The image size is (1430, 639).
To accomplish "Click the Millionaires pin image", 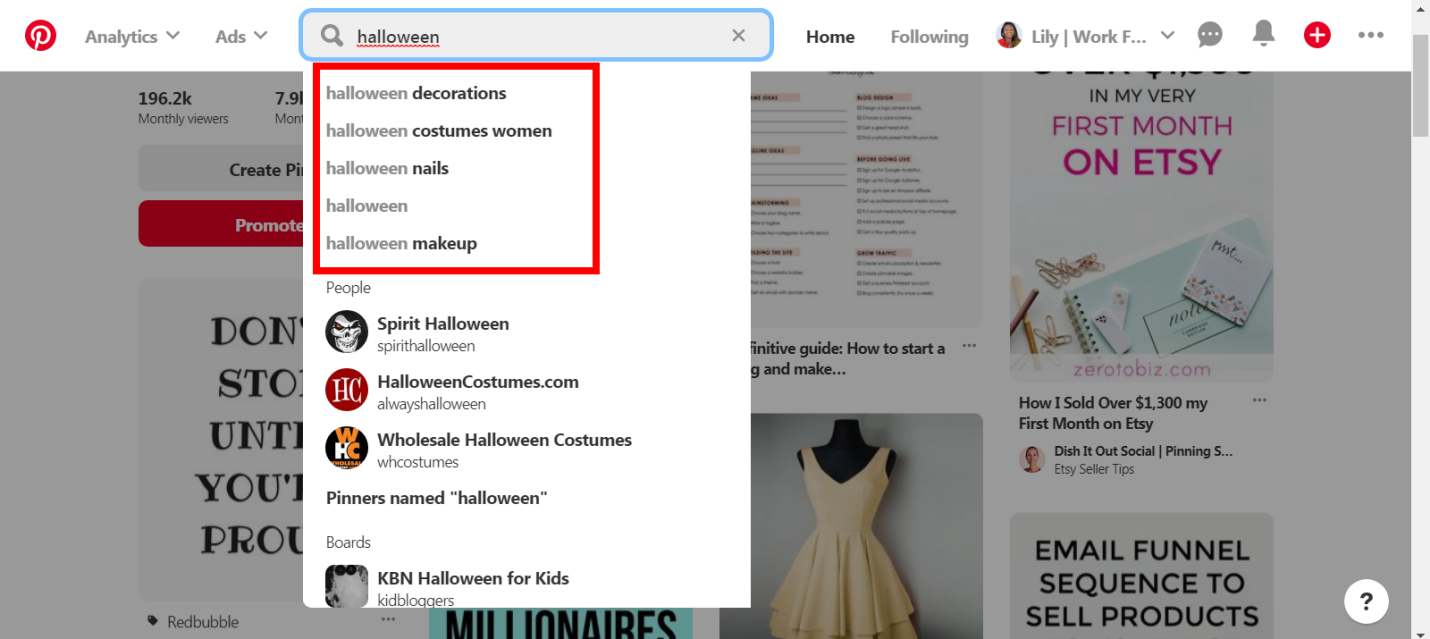I will pyautogui.click(x=561, y=623).
